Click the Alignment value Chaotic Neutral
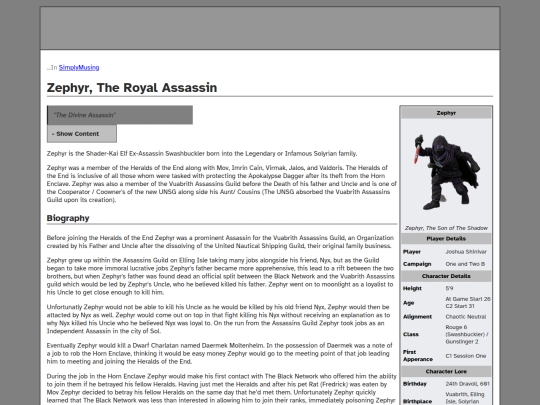Screen dimensions: 540x405 coord(466,317)
